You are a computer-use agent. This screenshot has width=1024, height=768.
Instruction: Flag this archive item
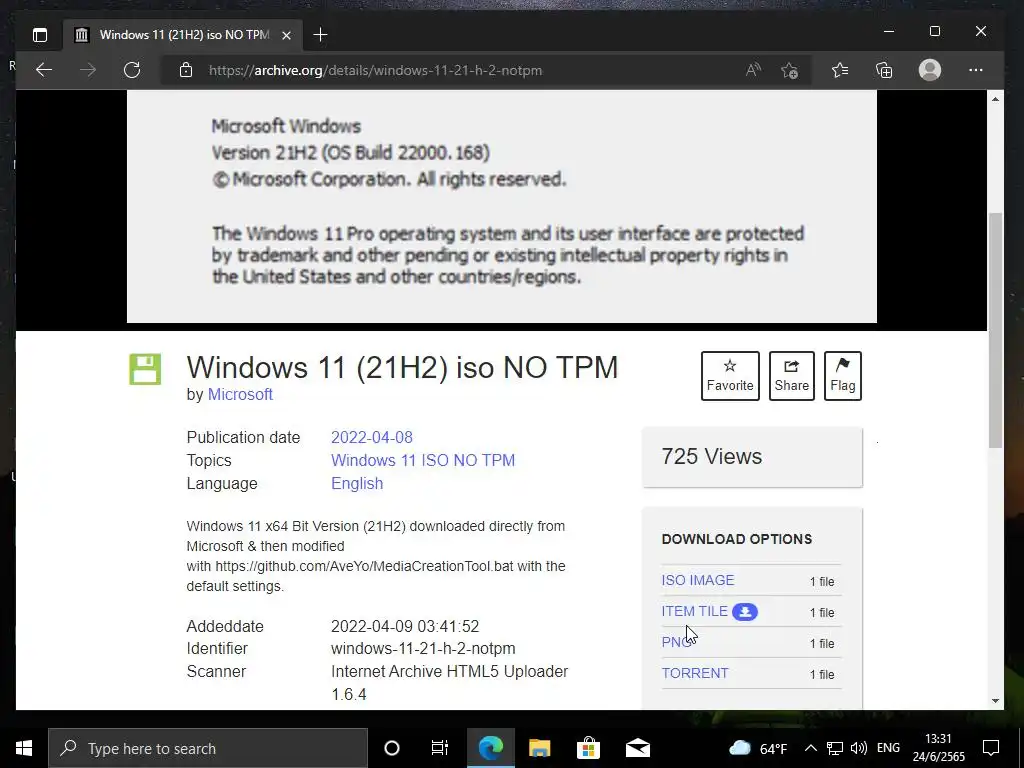842,376
